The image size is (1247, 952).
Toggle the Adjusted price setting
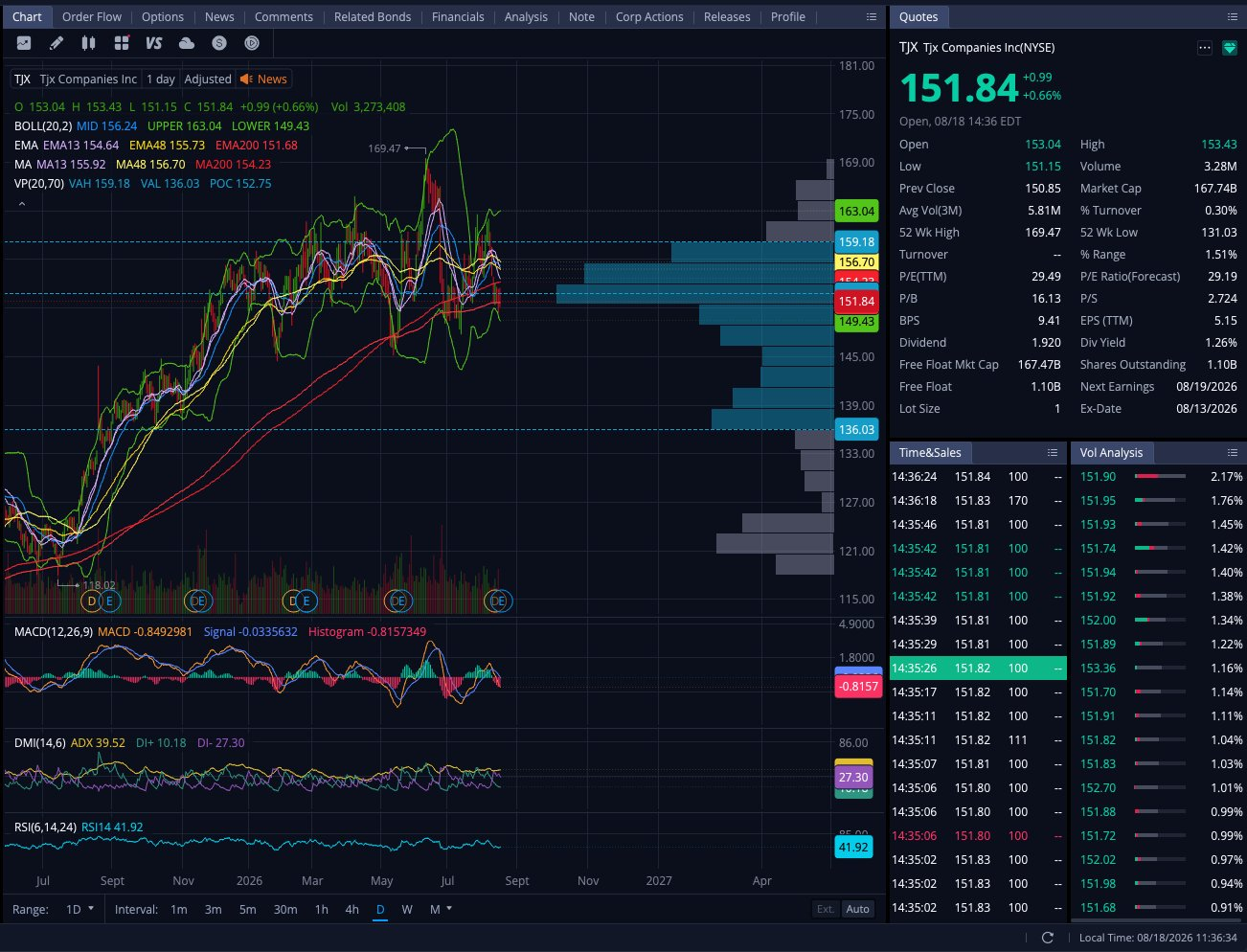pos(208,79)
